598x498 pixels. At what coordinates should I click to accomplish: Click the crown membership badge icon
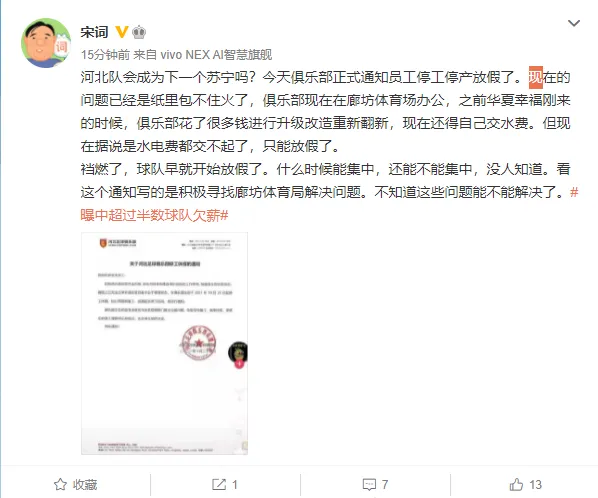(139, 32)
